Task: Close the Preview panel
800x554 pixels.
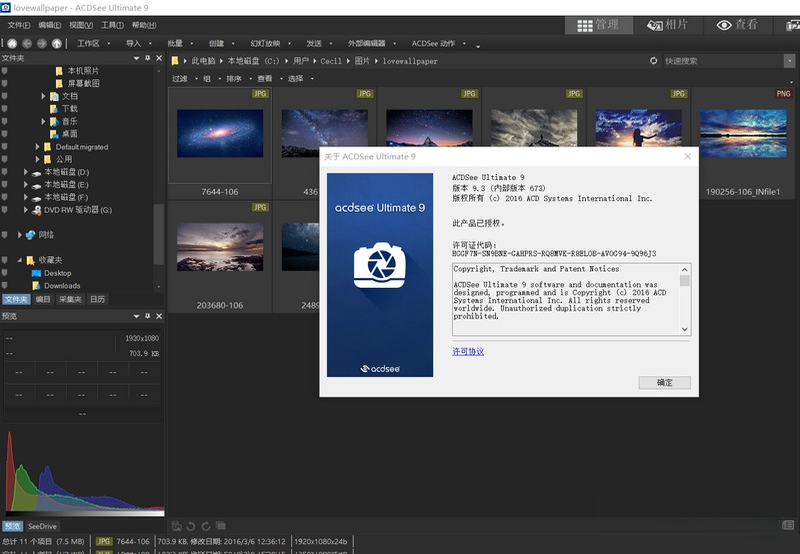Action: (x=159, y=316)
